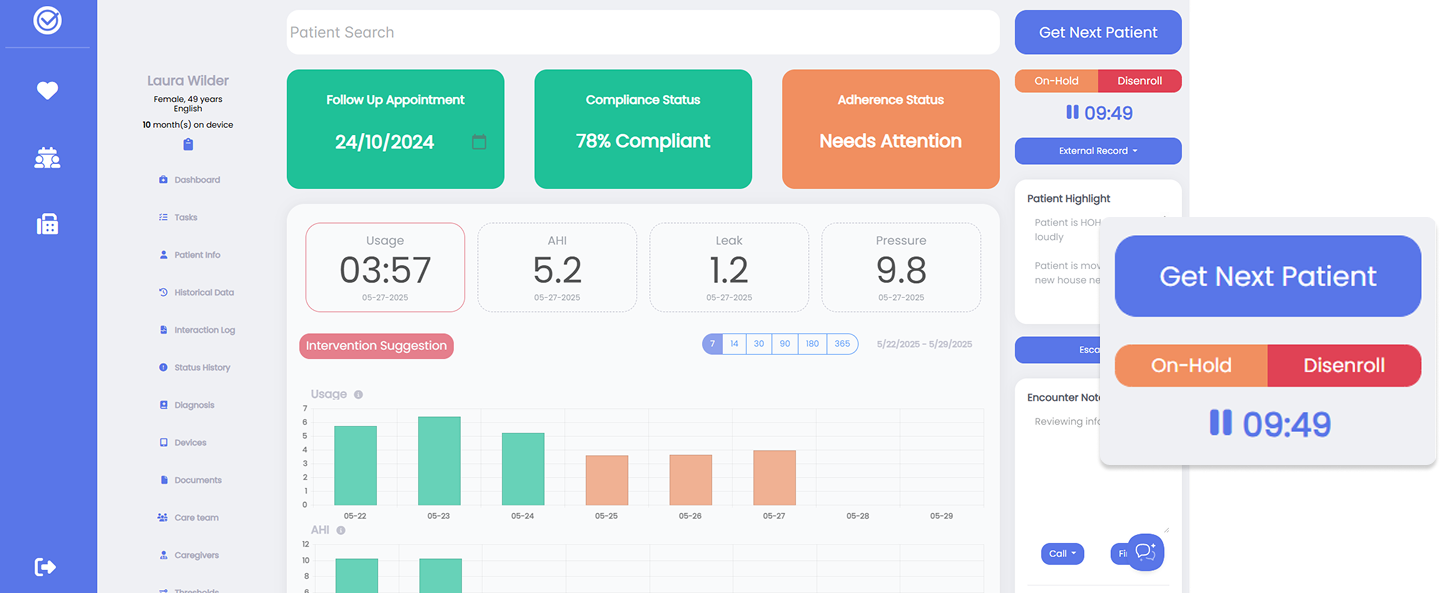This screenshot has height=593, width=1441.
Task: Select the 365 day range option
Action: (x=842, y=344)
